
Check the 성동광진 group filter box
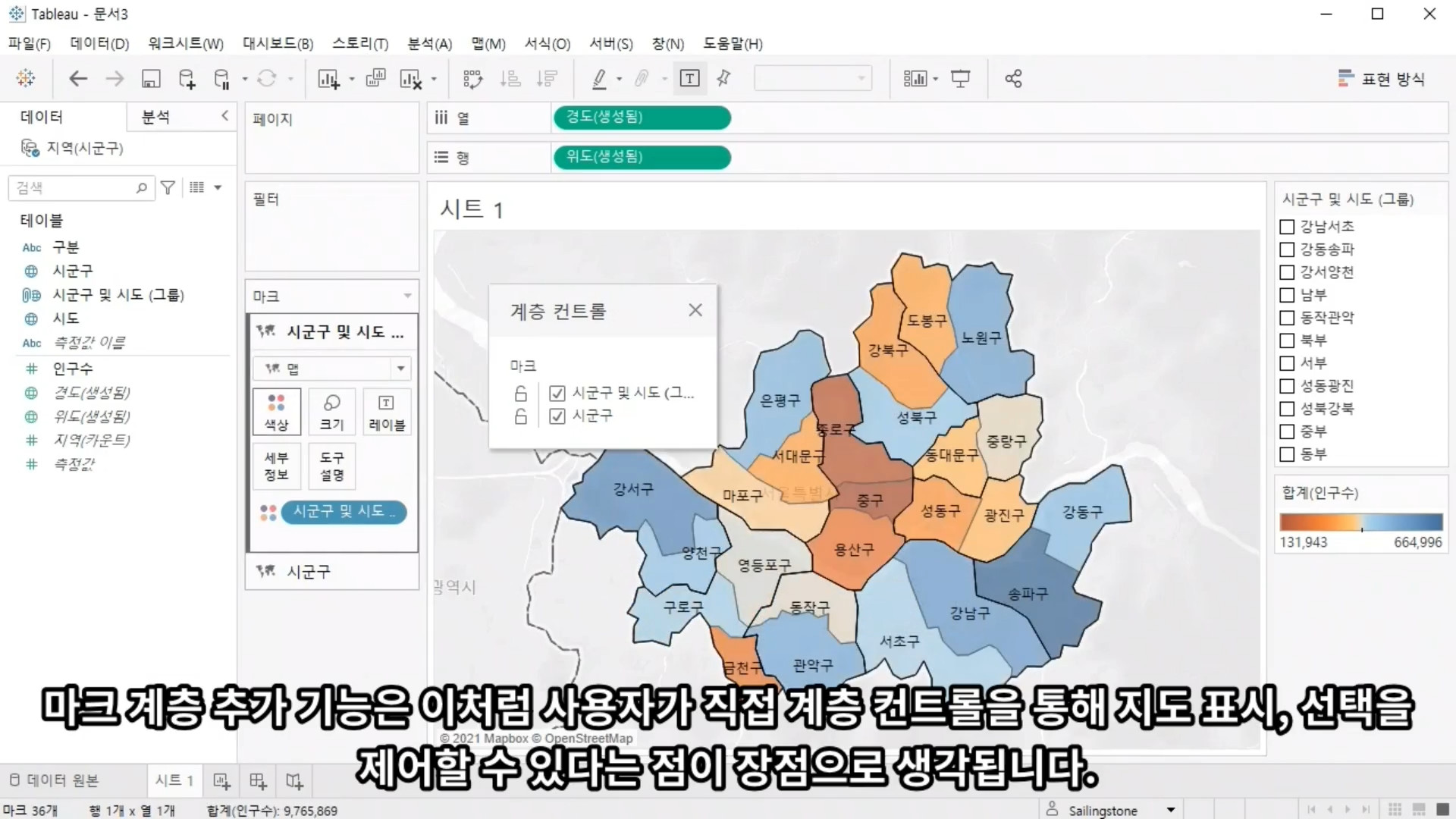coord(1287,386)
